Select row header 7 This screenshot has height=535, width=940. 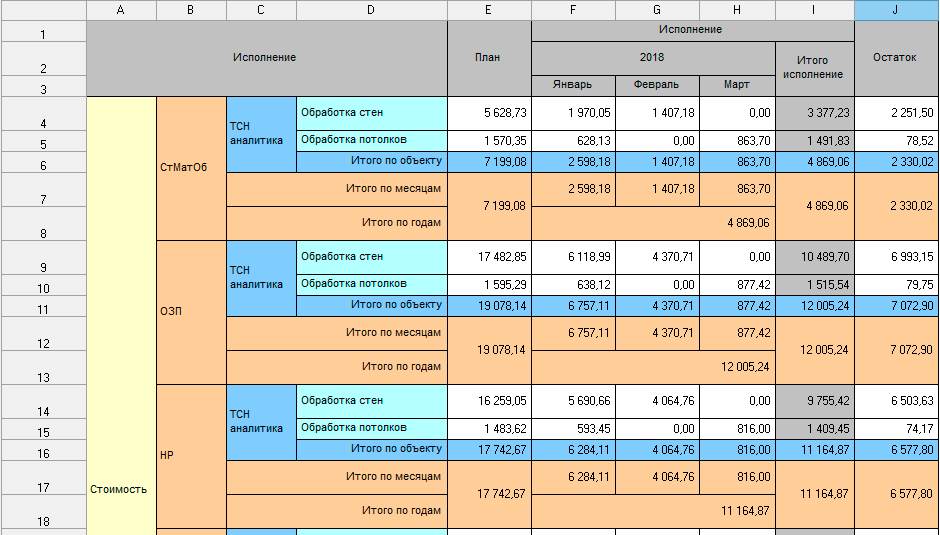coord(43,190)
